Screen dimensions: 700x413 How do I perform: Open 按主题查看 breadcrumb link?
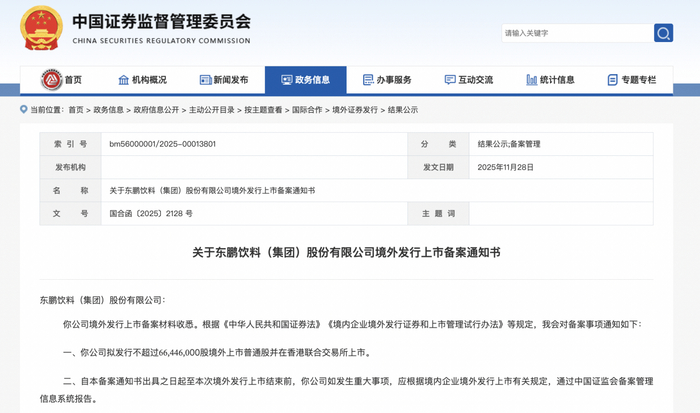tap(263, 110)
